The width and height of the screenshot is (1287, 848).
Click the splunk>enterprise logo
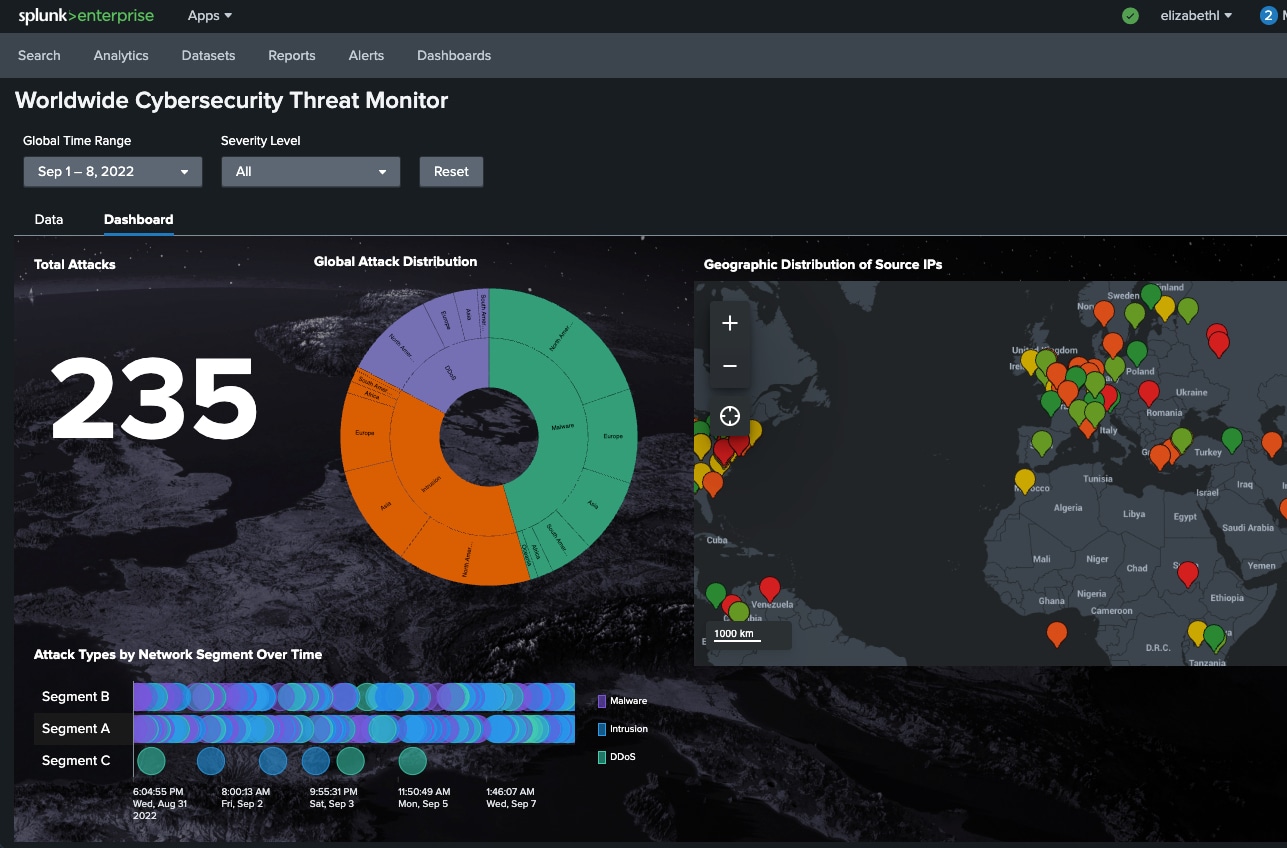pyautogui.click(x=85, y=16)
